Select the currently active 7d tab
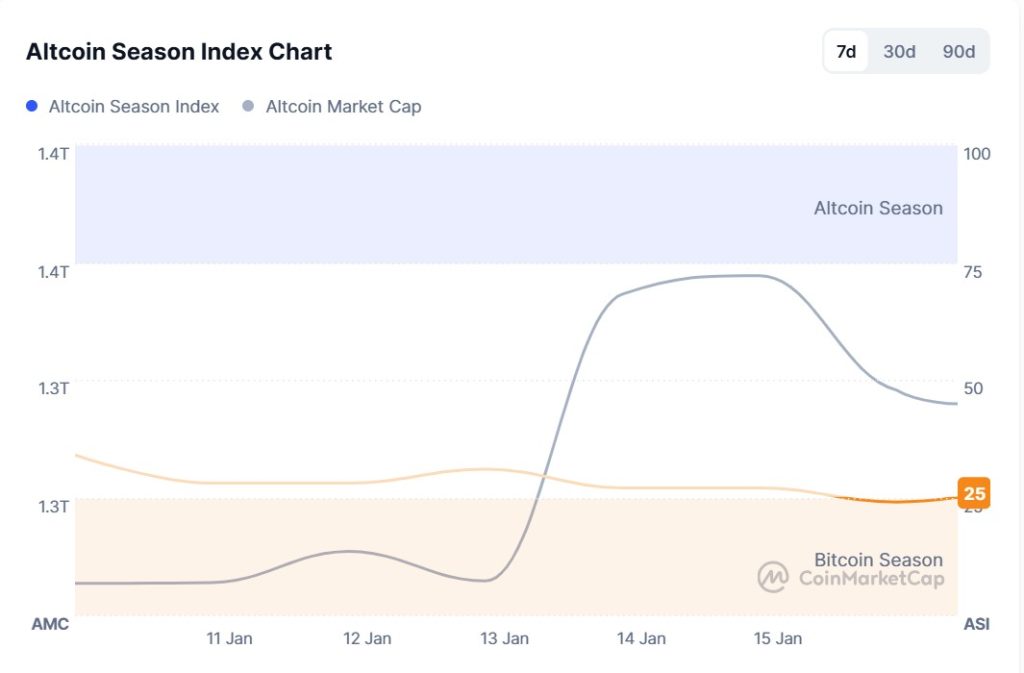1024x673 pixels. [x=844, y=51]
